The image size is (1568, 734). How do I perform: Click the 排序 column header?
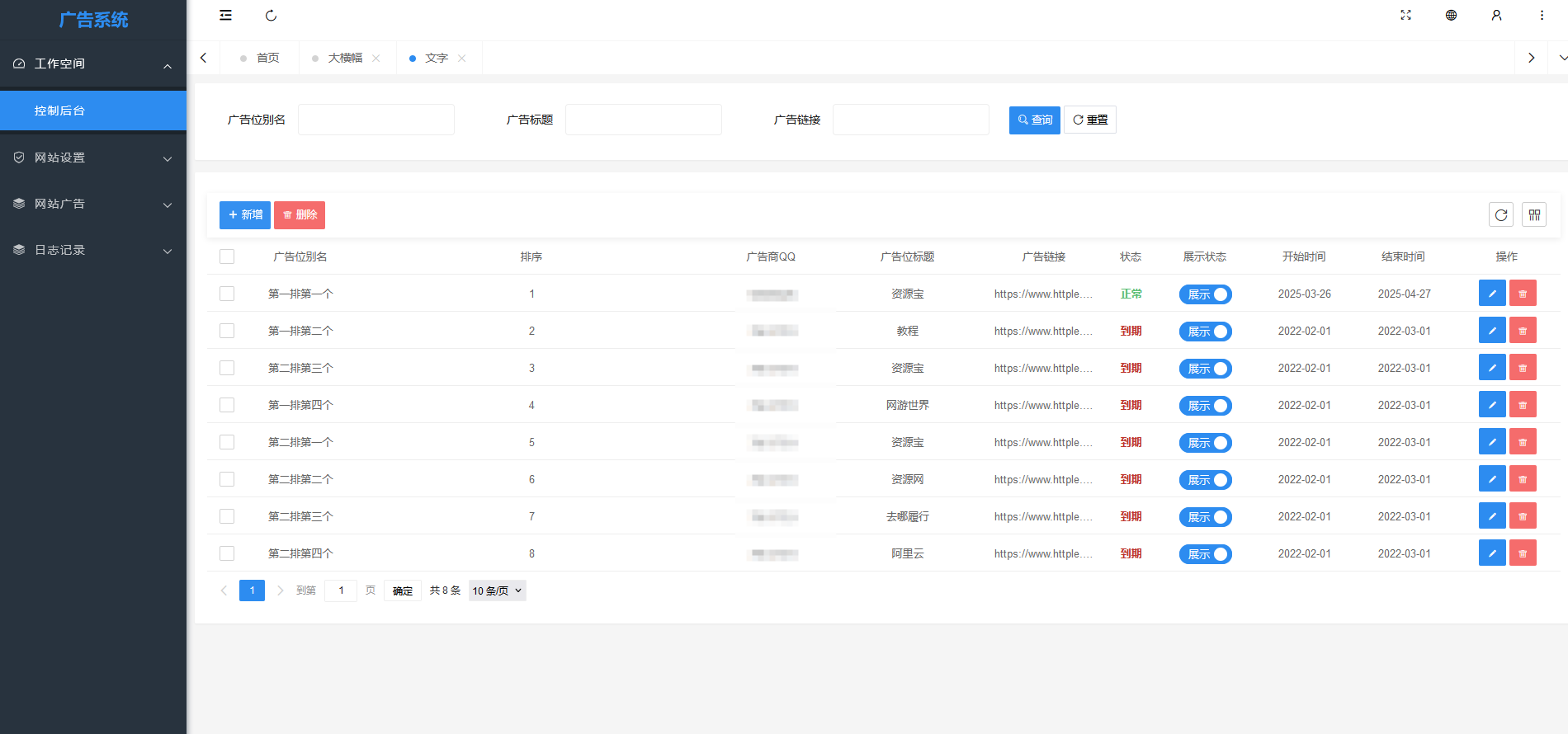click(x=531, y=256)
